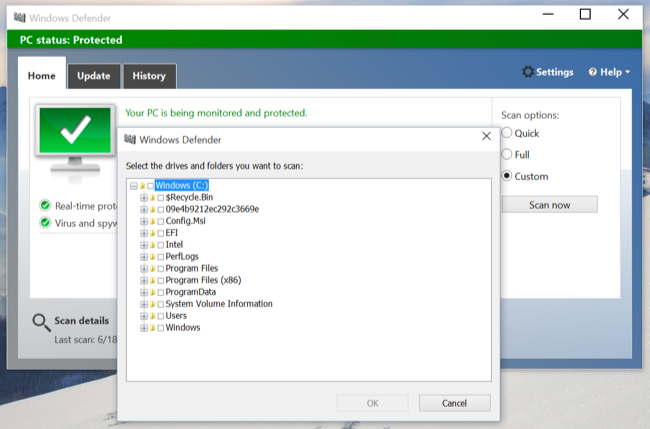Expand the $Recycle.Bin tree node
The height and width of the screenshot is (429, 650).
coord(144,198)
